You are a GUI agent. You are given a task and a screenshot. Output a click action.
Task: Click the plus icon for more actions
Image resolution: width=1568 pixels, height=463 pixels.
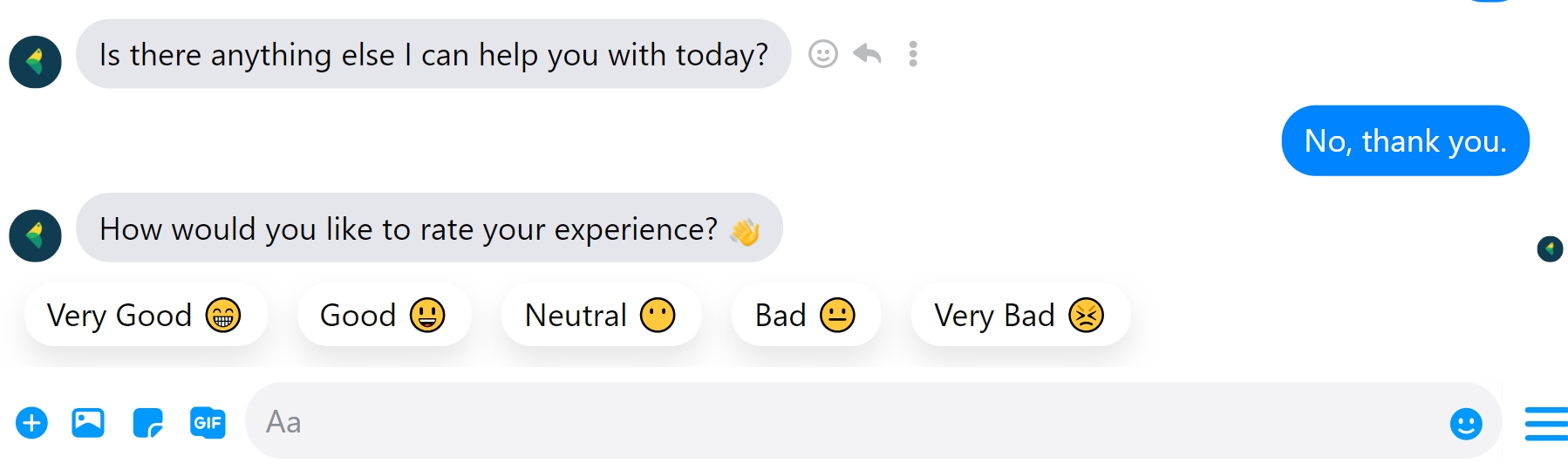31,423
